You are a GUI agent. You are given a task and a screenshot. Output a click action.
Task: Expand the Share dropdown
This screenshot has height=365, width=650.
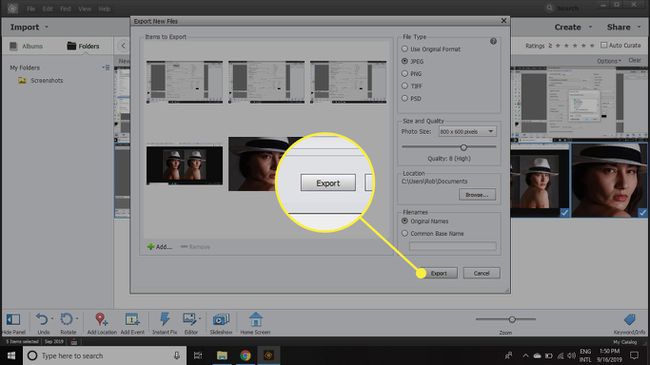pyautogui.click(x=639, y=27)
